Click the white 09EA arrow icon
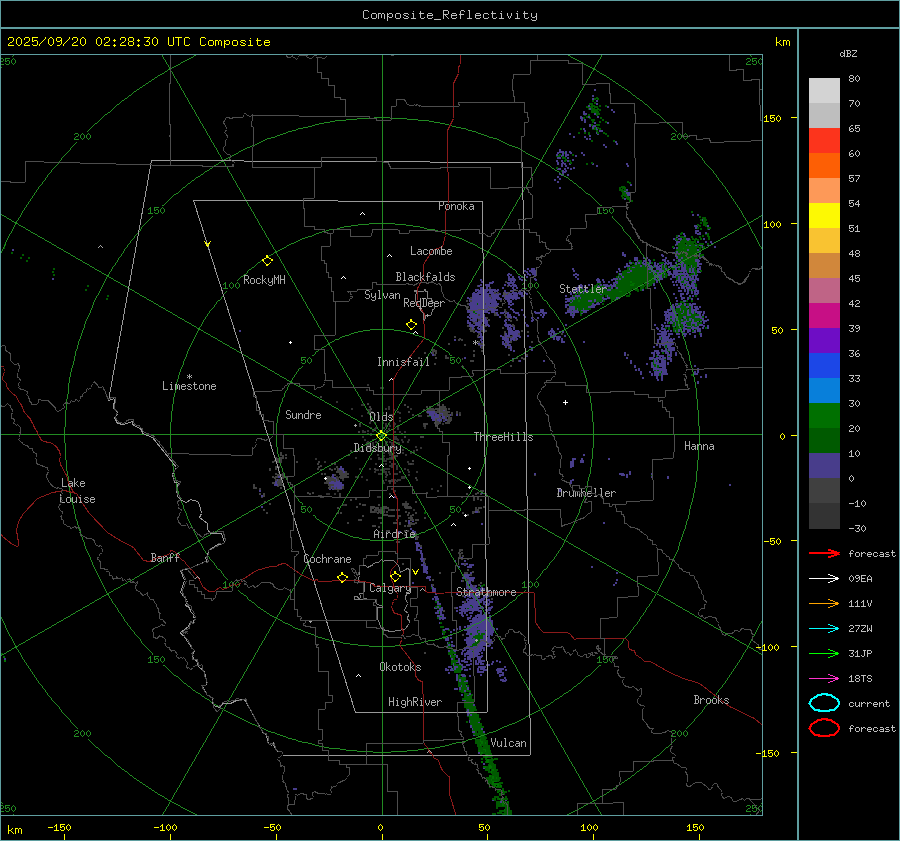Viewport: 900px width, 841px height. coord(824,578)
